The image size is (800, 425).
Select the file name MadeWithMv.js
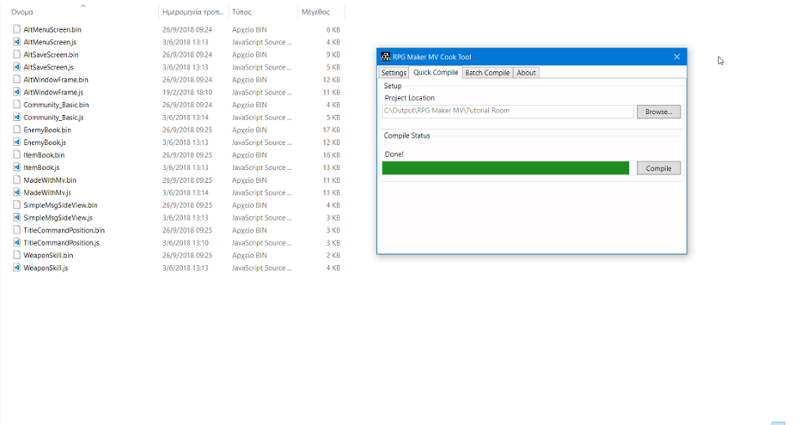[x=47, y=192]
